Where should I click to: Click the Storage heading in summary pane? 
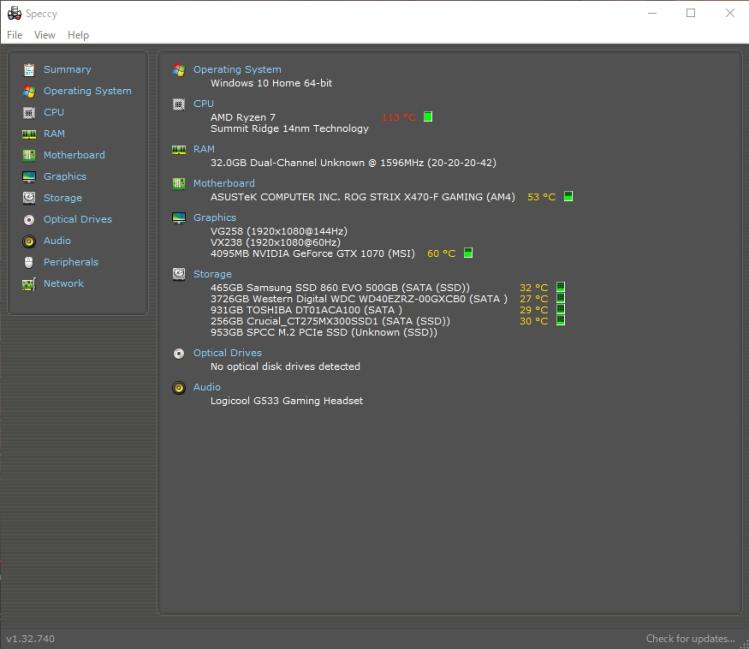point(212,274)
